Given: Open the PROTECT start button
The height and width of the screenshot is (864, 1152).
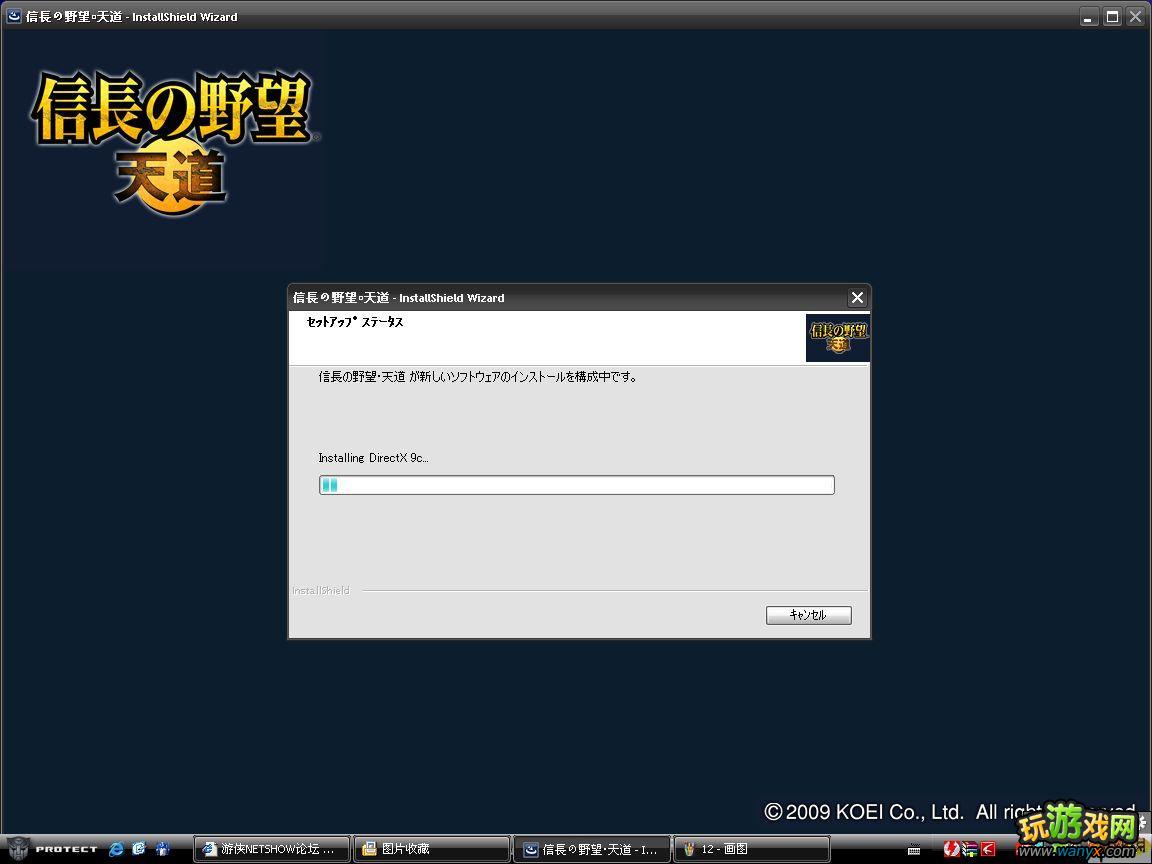Looking at the screenshot, I should coord(51,849).
